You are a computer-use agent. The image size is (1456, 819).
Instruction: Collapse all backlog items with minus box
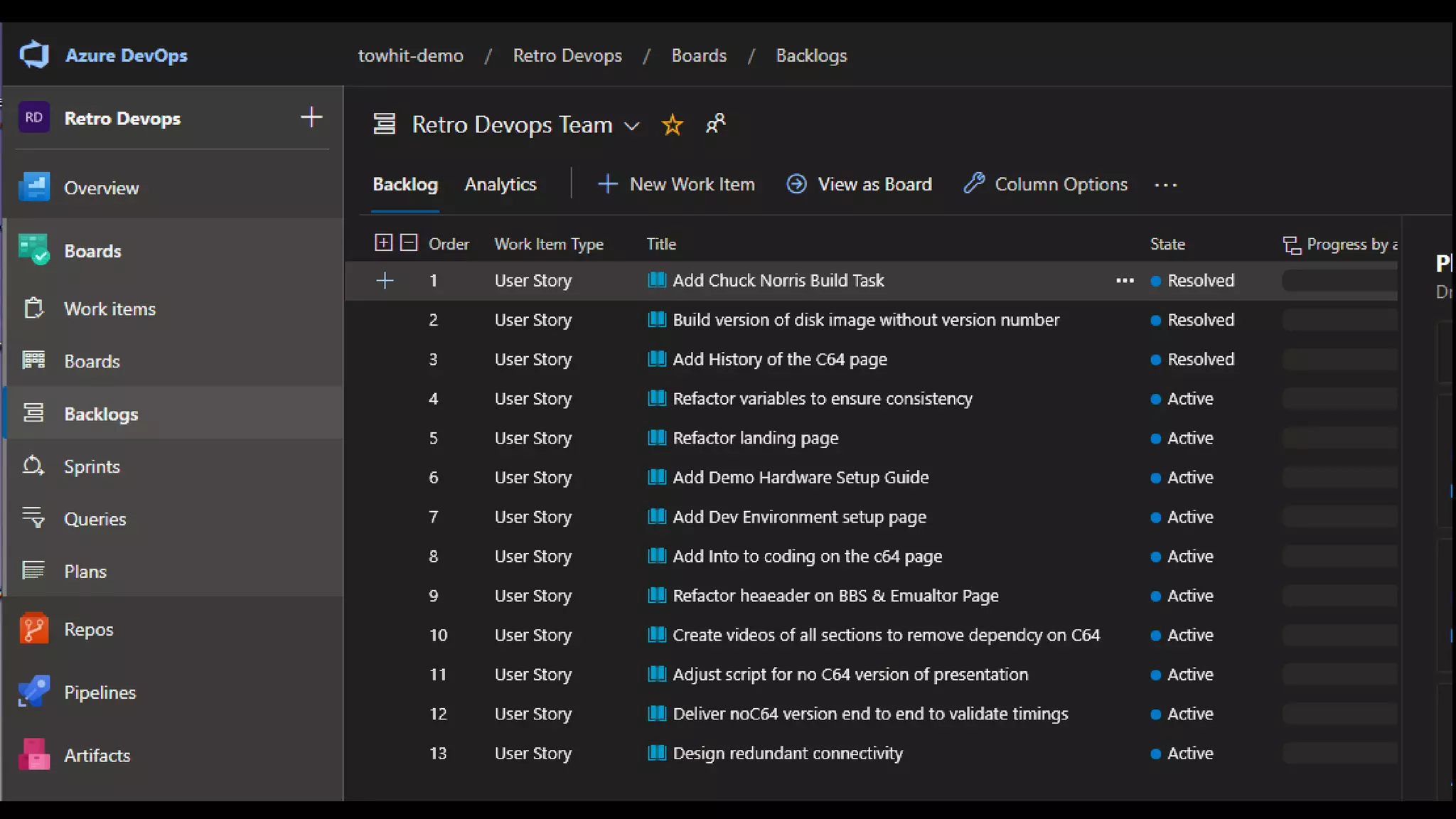[409, 243]
